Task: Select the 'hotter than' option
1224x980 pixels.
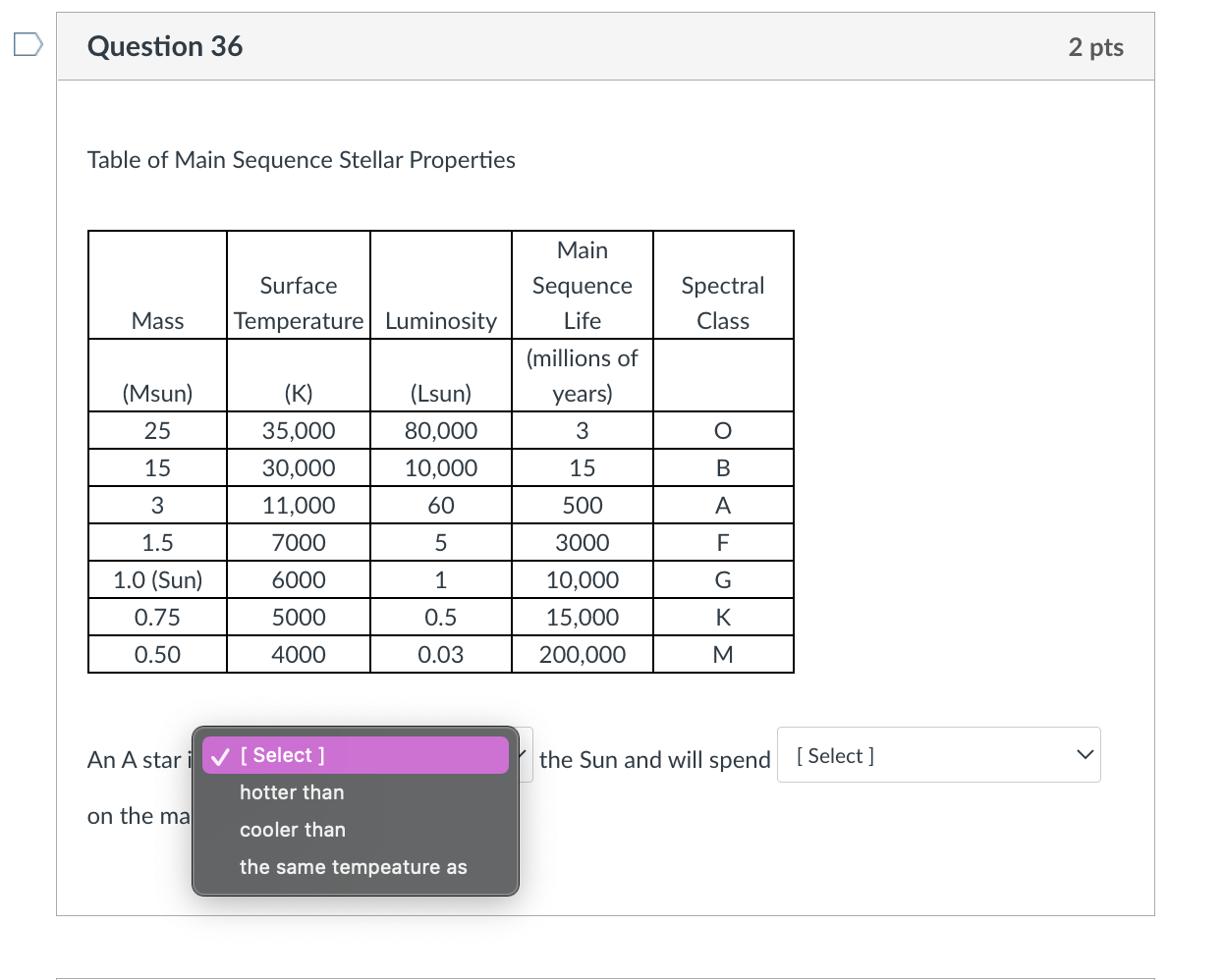Action: [292, 792]
